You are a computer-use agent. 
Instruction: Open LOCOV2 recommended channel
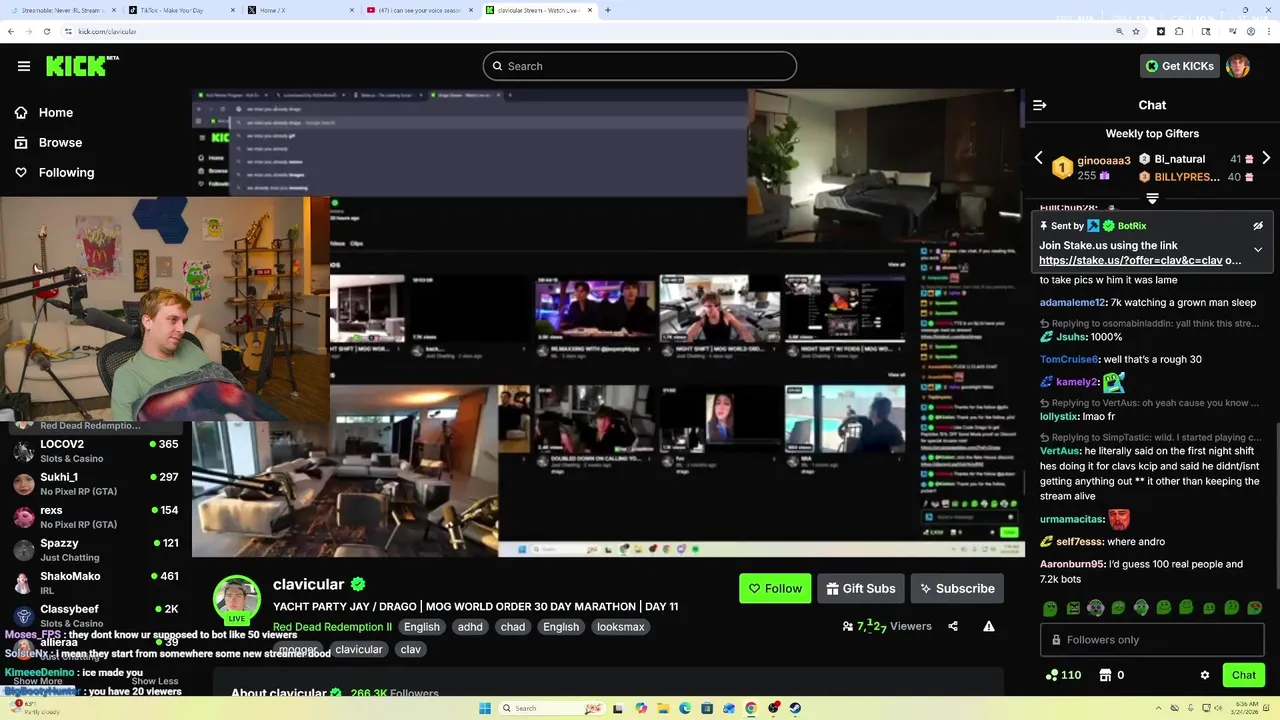(x=96, y=451)
